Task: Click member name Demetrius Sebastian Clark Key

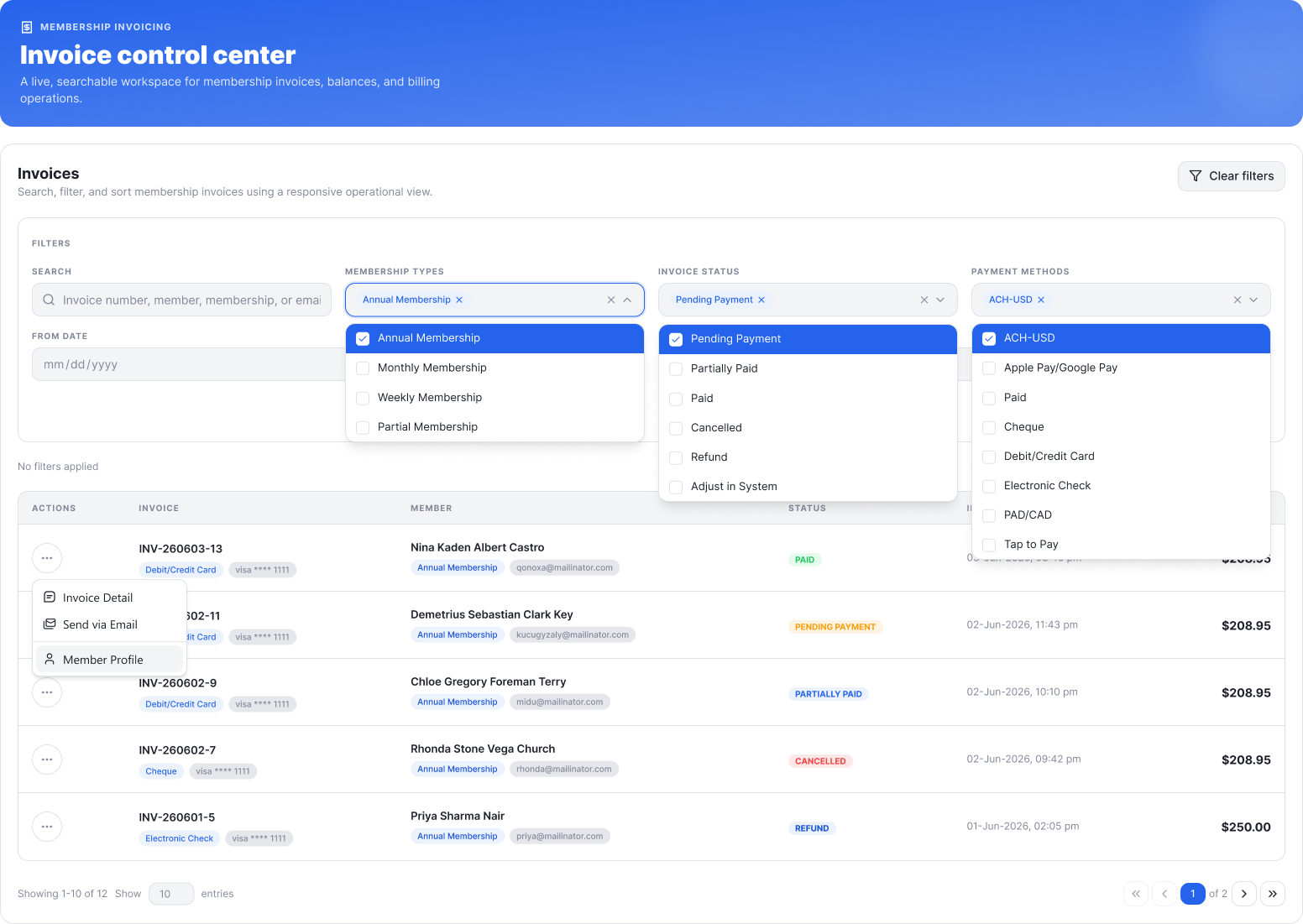Action: [x=492, y=614]
